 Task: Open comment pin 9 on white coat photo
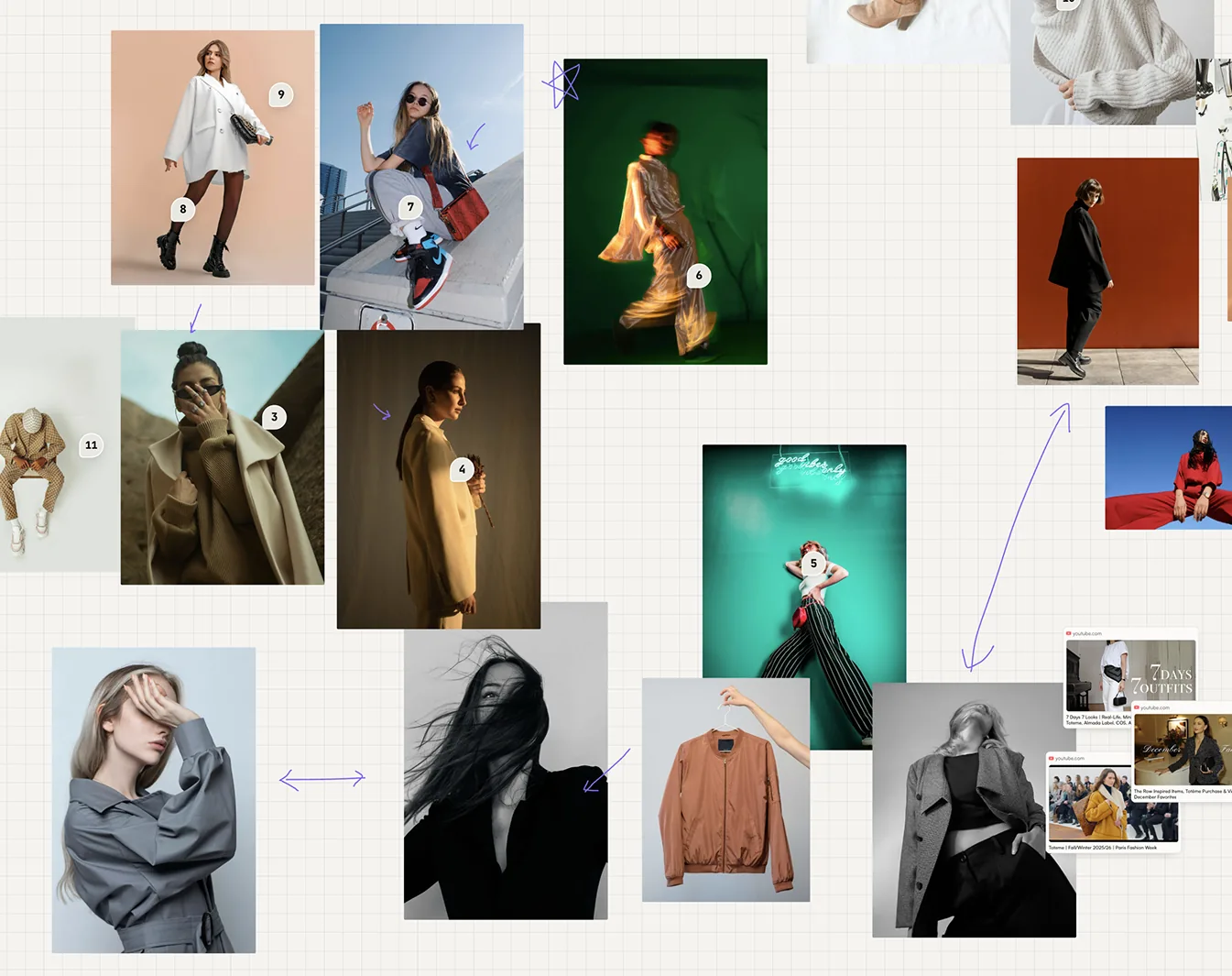(281, 94)
